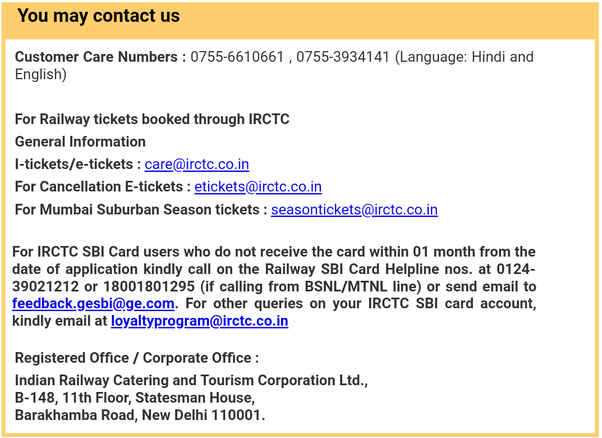
Task: Click the General Information heading
Action: click(x=80, y=142)
